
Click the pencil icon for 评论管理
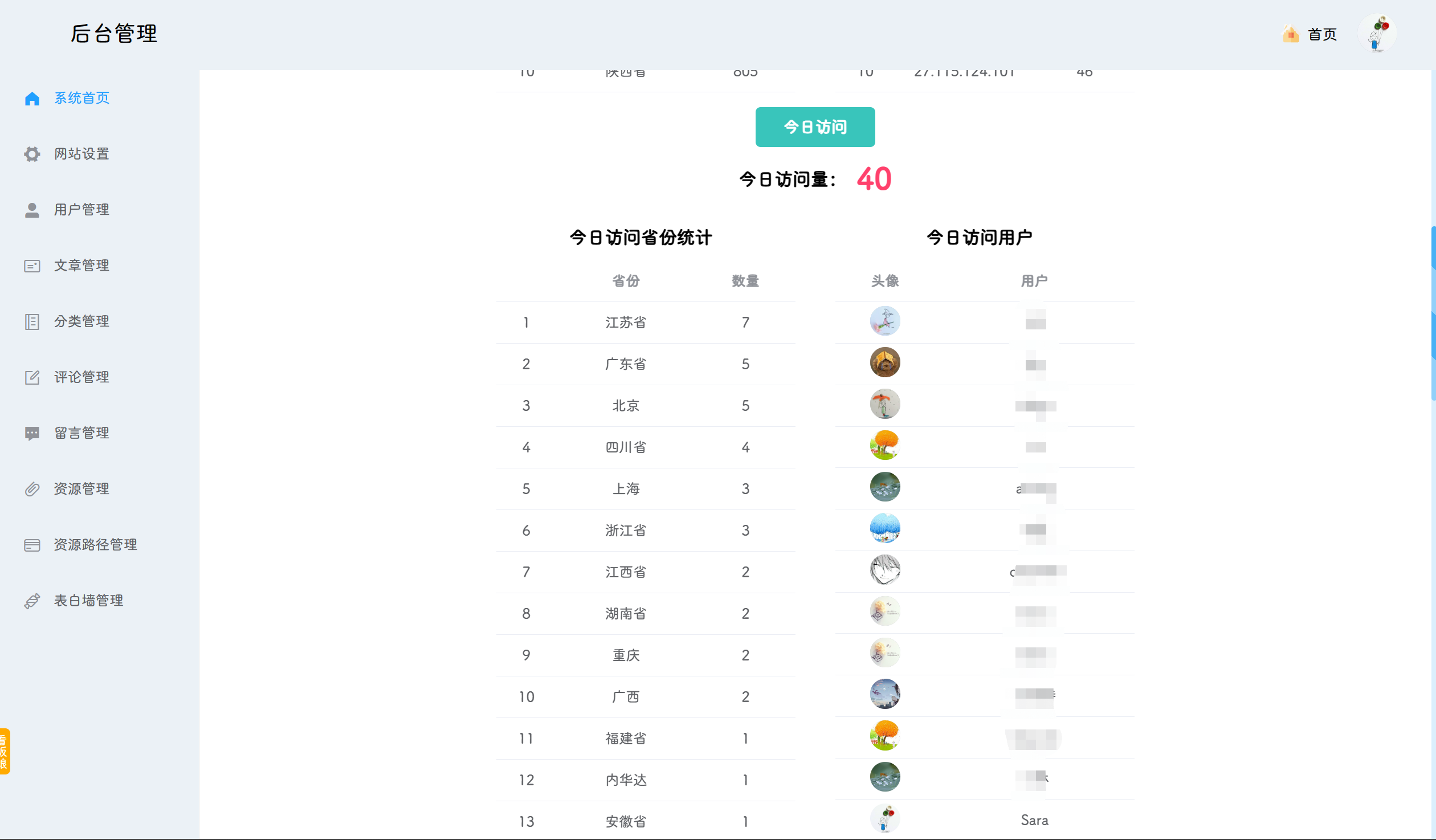32,377
